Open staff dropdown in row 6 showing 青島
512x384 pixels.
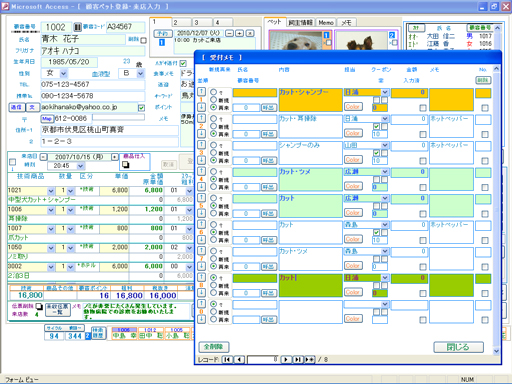(385, 224)
